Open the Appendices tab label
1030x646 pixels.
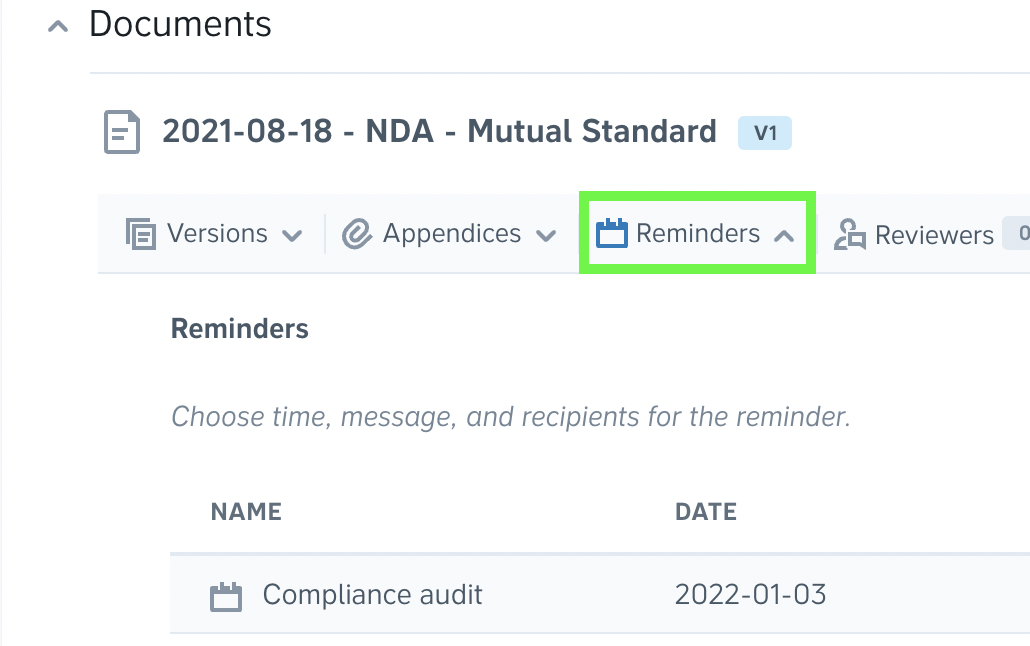452,233
